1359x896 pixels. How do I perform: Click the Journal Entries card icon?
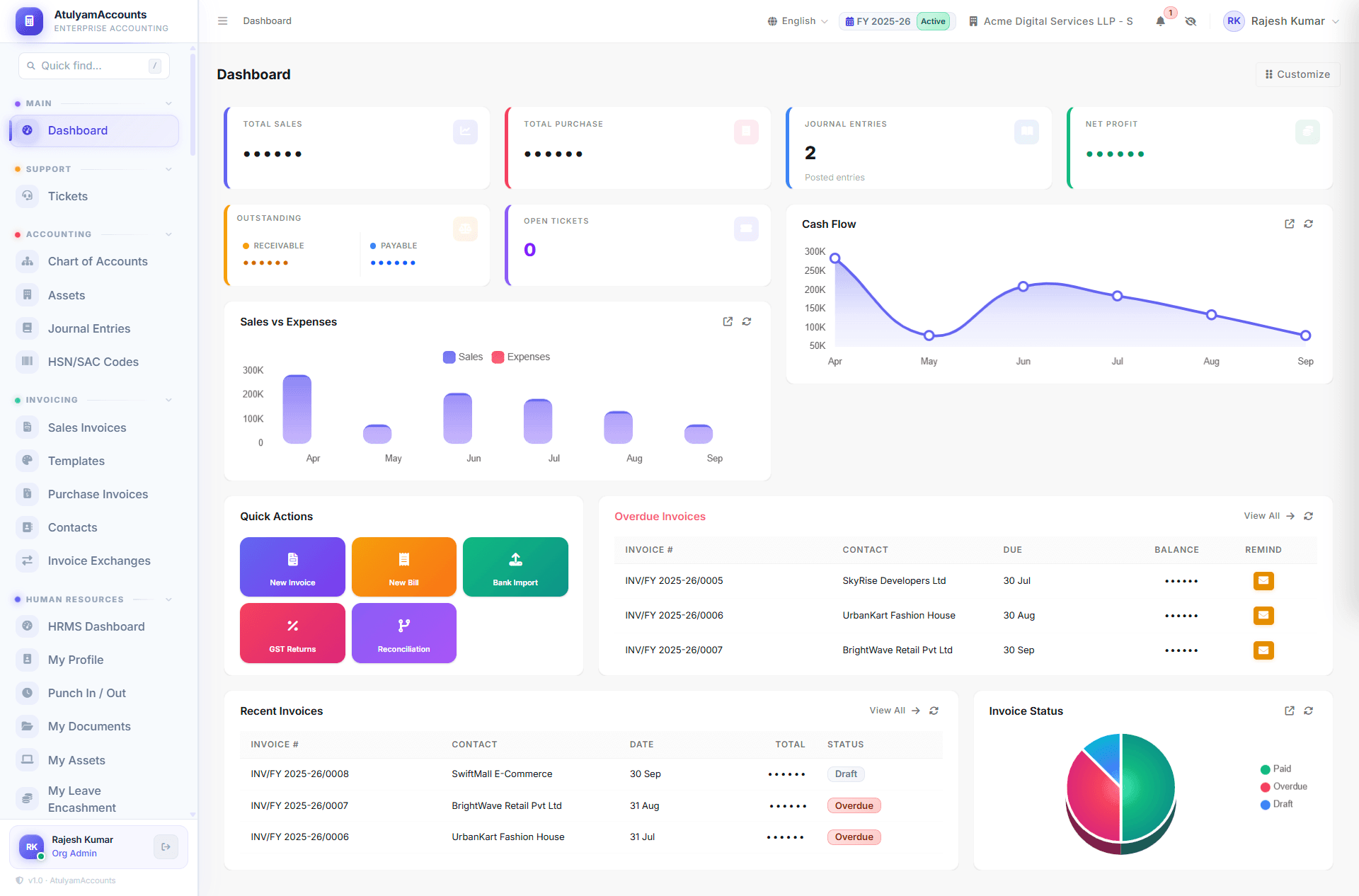pos(1026,132)
